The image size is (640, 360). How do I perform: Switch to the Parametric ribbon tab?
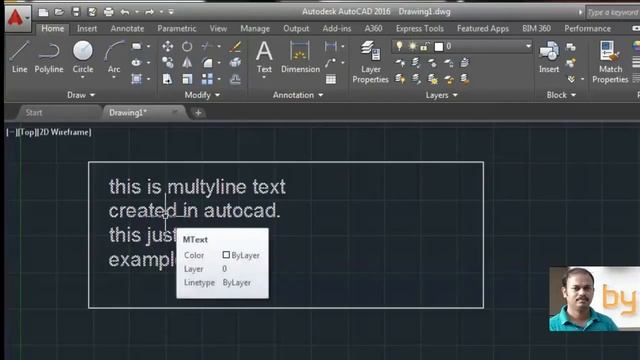tap(177, 29)
